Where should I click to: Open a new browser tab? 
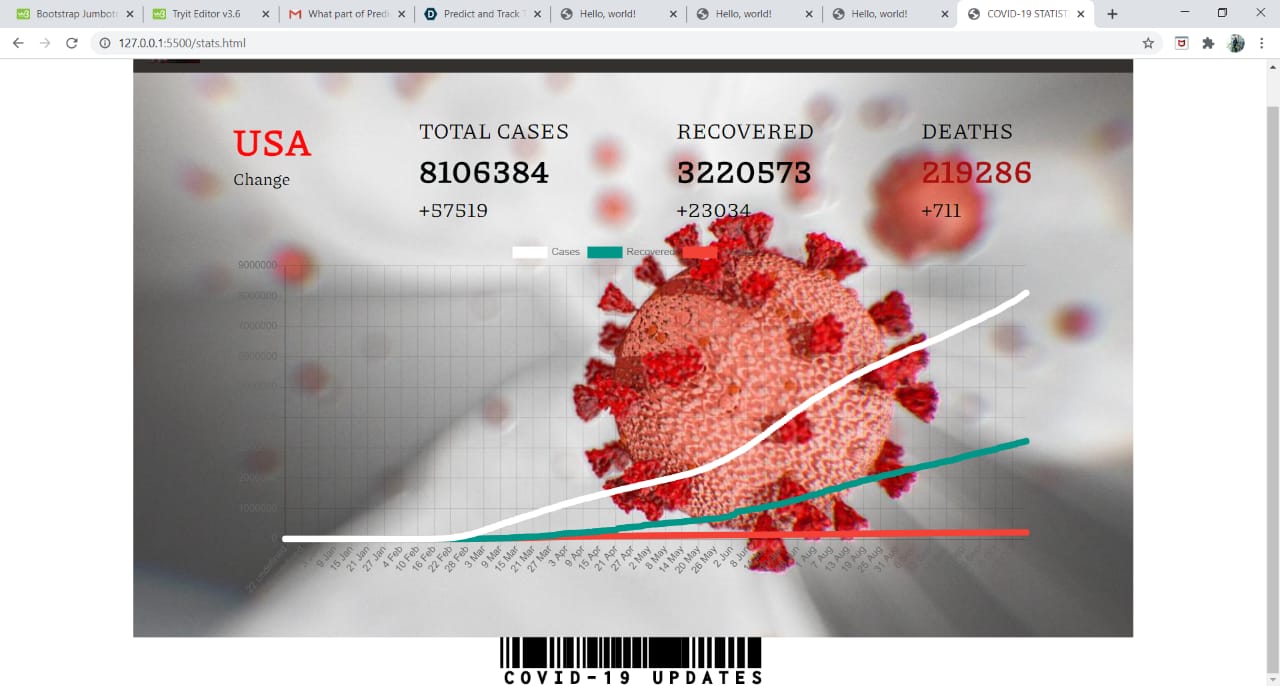coord(1112,14)
